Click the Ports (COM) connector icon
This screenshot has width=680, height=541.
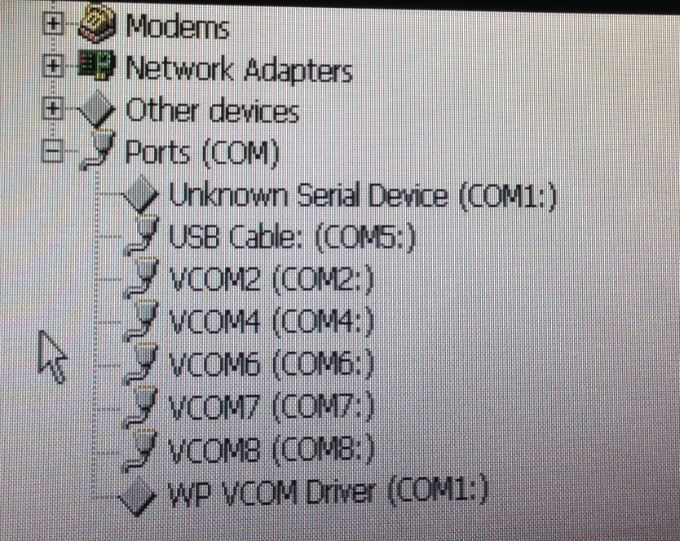pos(99,150)
